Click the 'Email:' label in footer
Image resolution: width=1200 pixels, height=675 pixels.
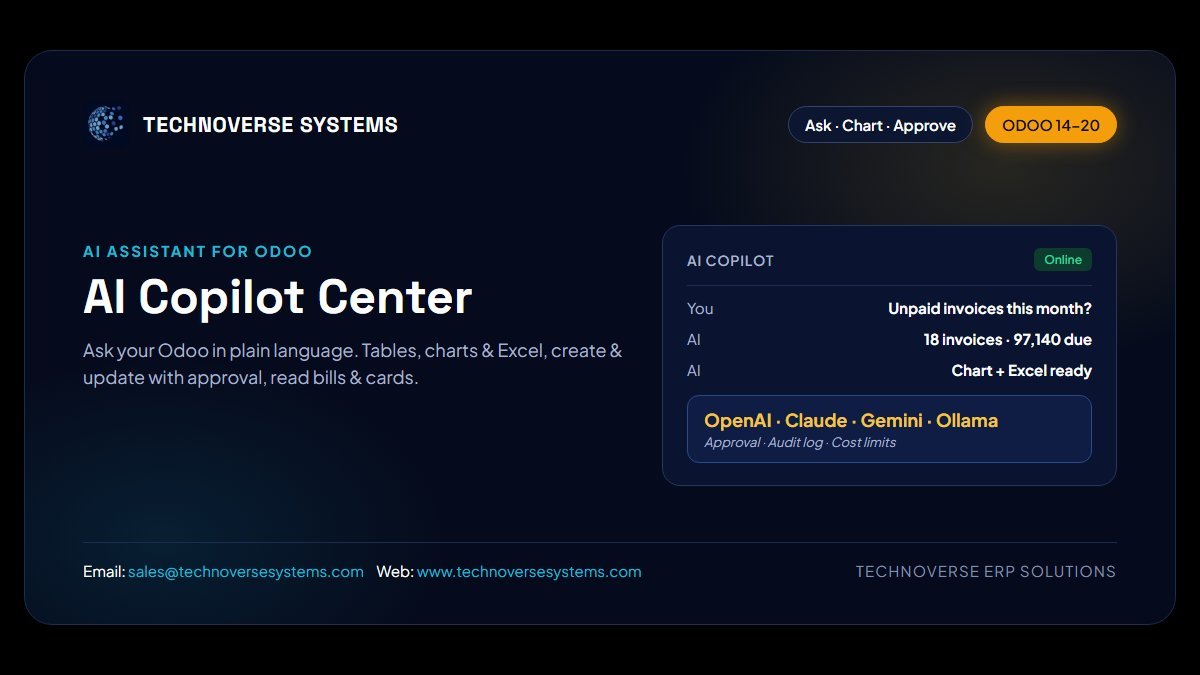point(104,572)
